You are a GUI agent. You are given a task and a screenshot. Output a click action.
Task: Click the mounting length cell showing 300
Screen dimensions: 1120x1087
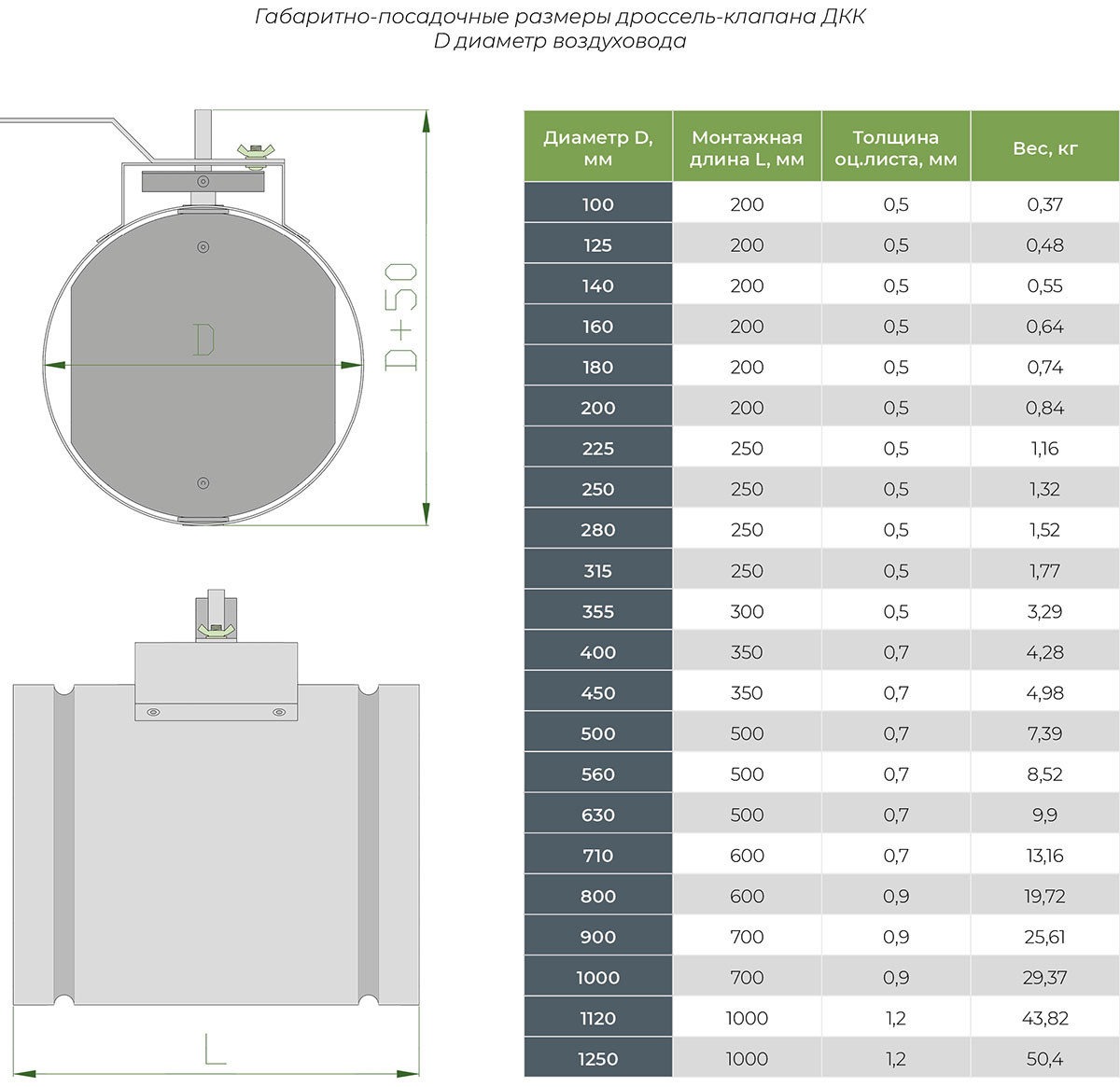[x=747, y=611]
